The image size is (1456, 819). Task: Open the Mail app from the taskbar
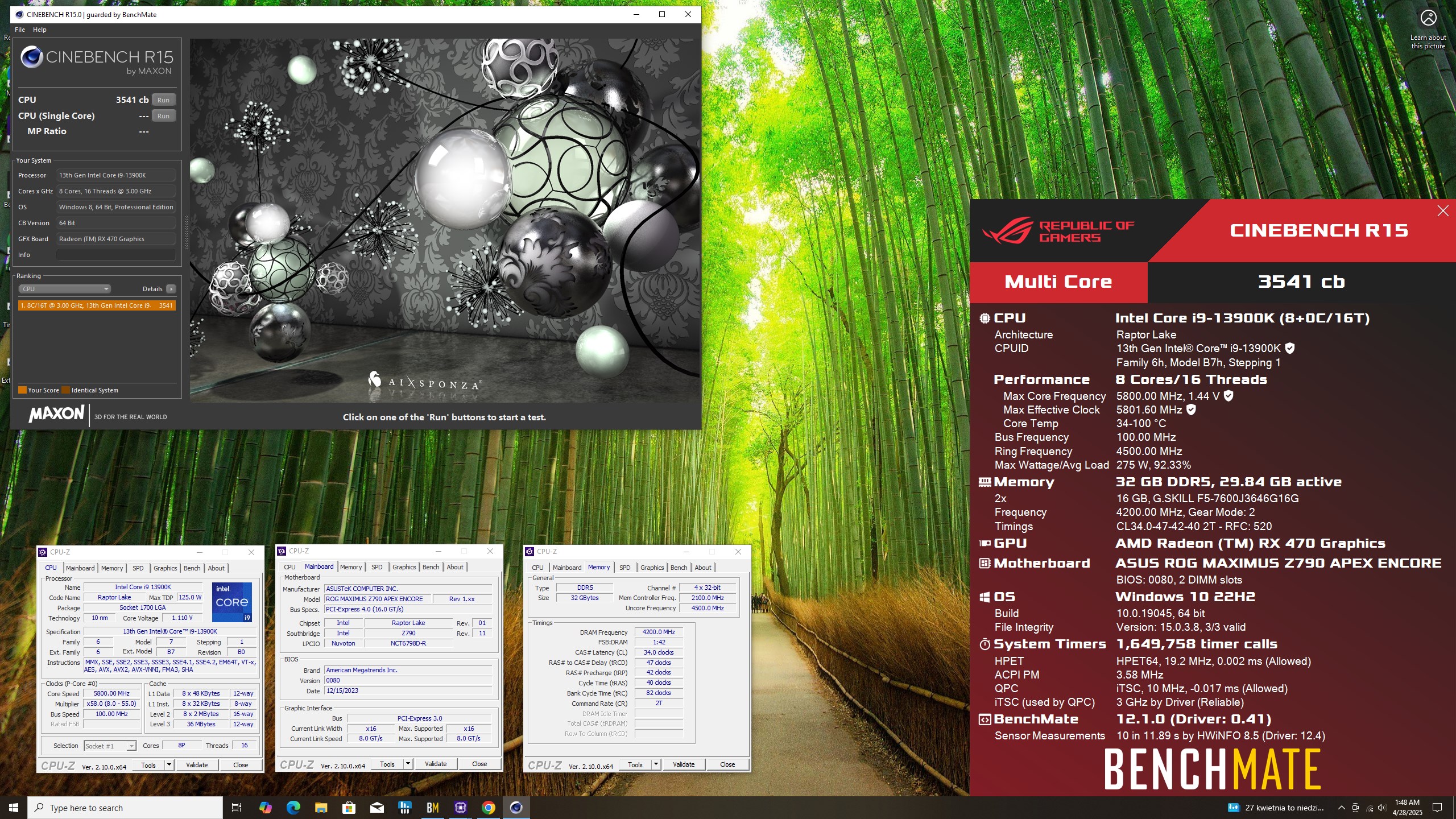coord(377,808)
